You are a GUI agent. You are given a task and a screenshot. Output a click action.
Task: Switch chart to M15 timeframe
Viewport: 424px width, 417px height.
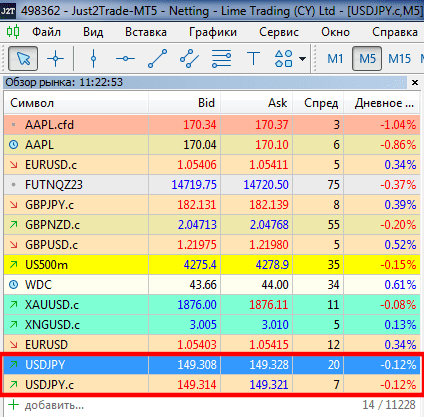(399, 59)
